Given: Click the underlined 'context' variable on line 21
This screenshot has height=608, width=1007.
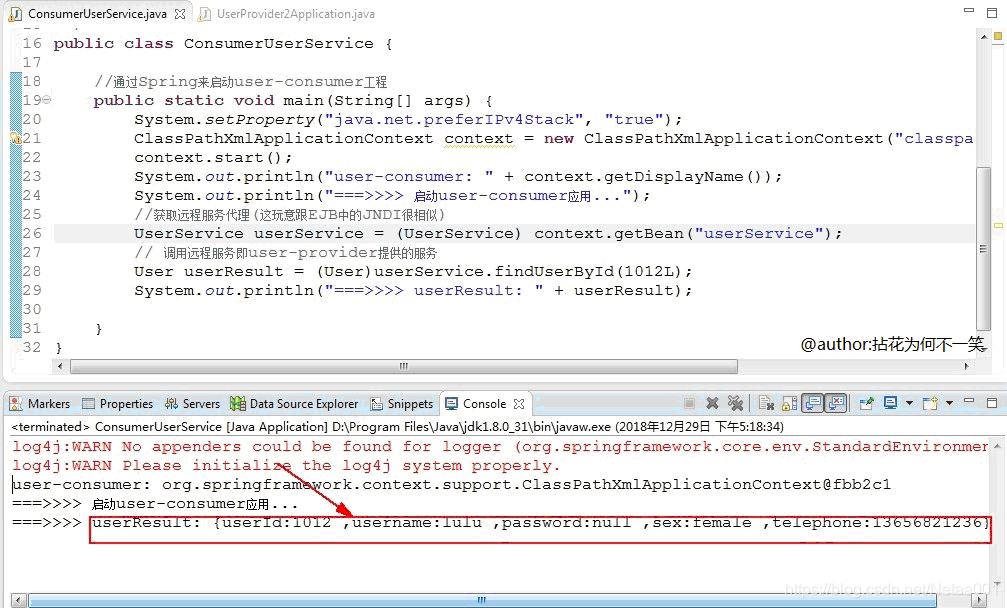Looking at the screenshot, I should coord(478,139).
